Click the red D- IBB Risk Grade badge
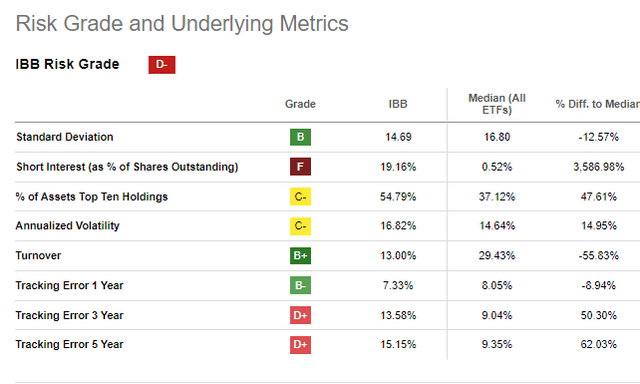This screenshot has width=640, height=384. coord(162,65)
